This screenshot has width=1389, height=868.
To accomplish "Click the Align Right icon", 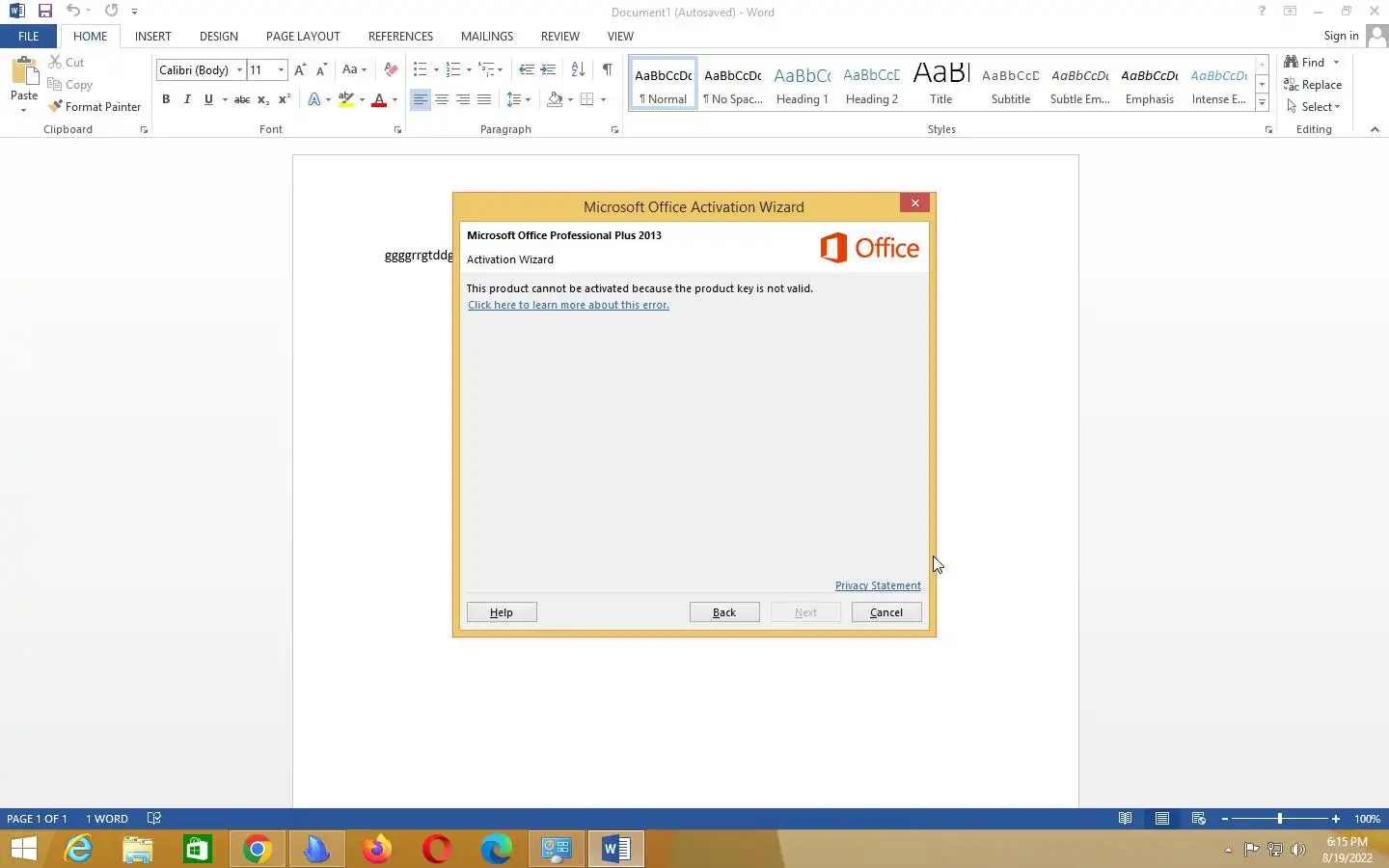I will [x=463, y=99].
